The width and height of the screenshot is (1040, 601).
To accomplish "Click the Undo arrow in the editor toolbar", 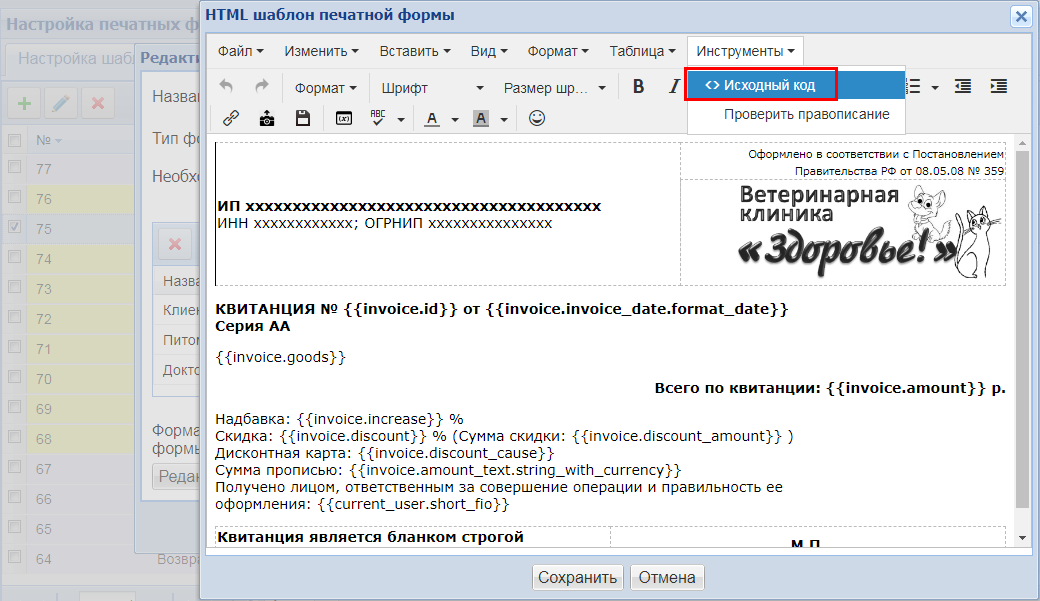I will (x=226, y=87).
